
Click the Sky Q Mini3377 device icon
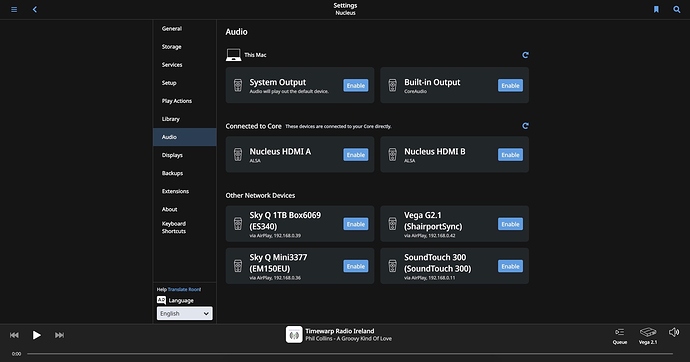coord(238,266)
